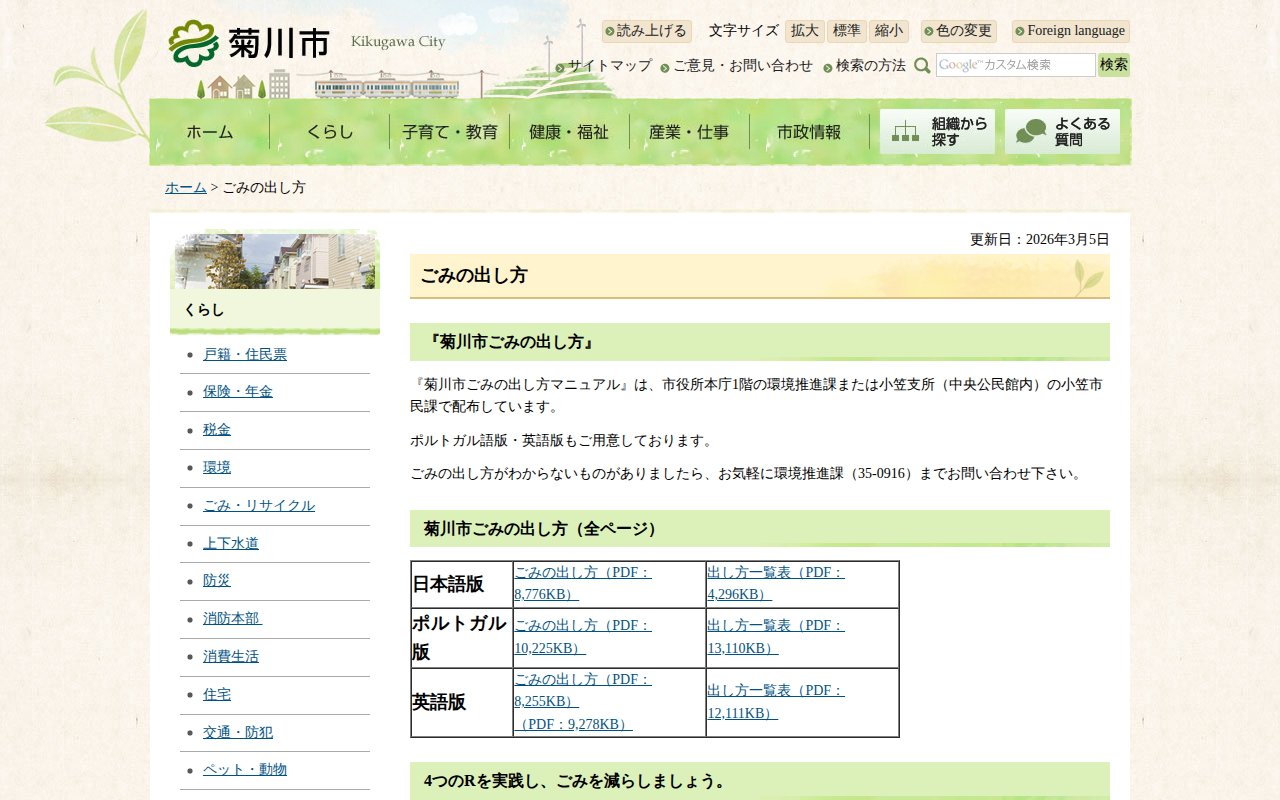This screenshot has width=1280, height=800.
Task: Shrink text with 縮小 button
Action: (889, 31)
